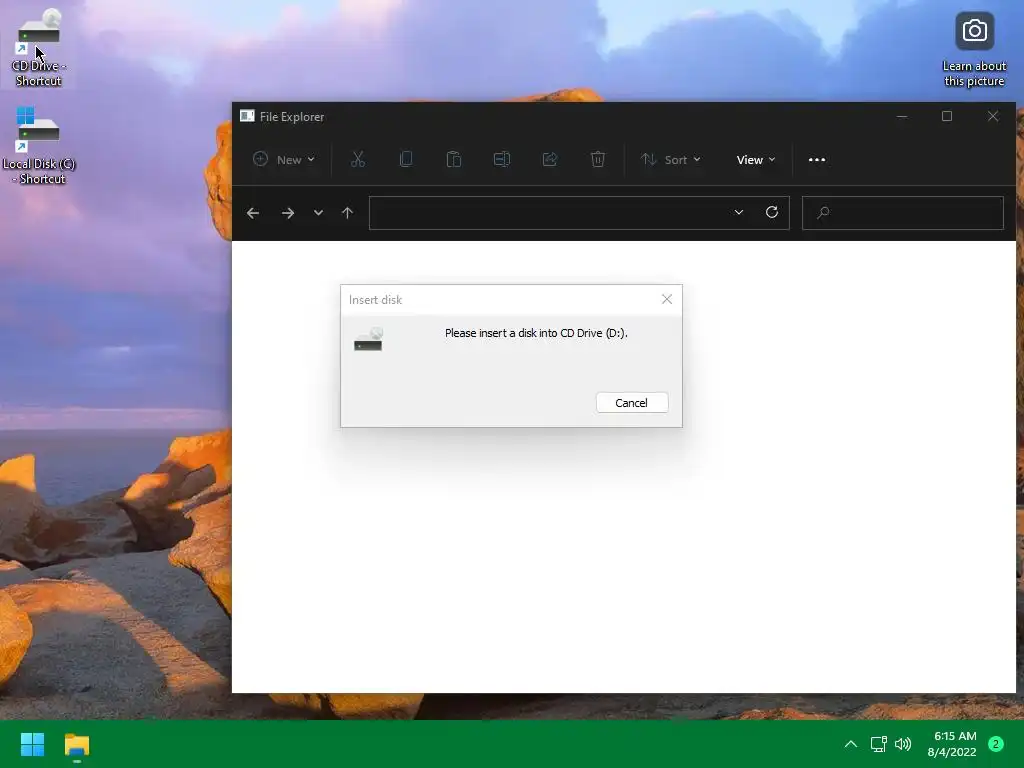1024x768 pixels.
Task: Click the Share icon in toolbar
Action: point(550,159)
